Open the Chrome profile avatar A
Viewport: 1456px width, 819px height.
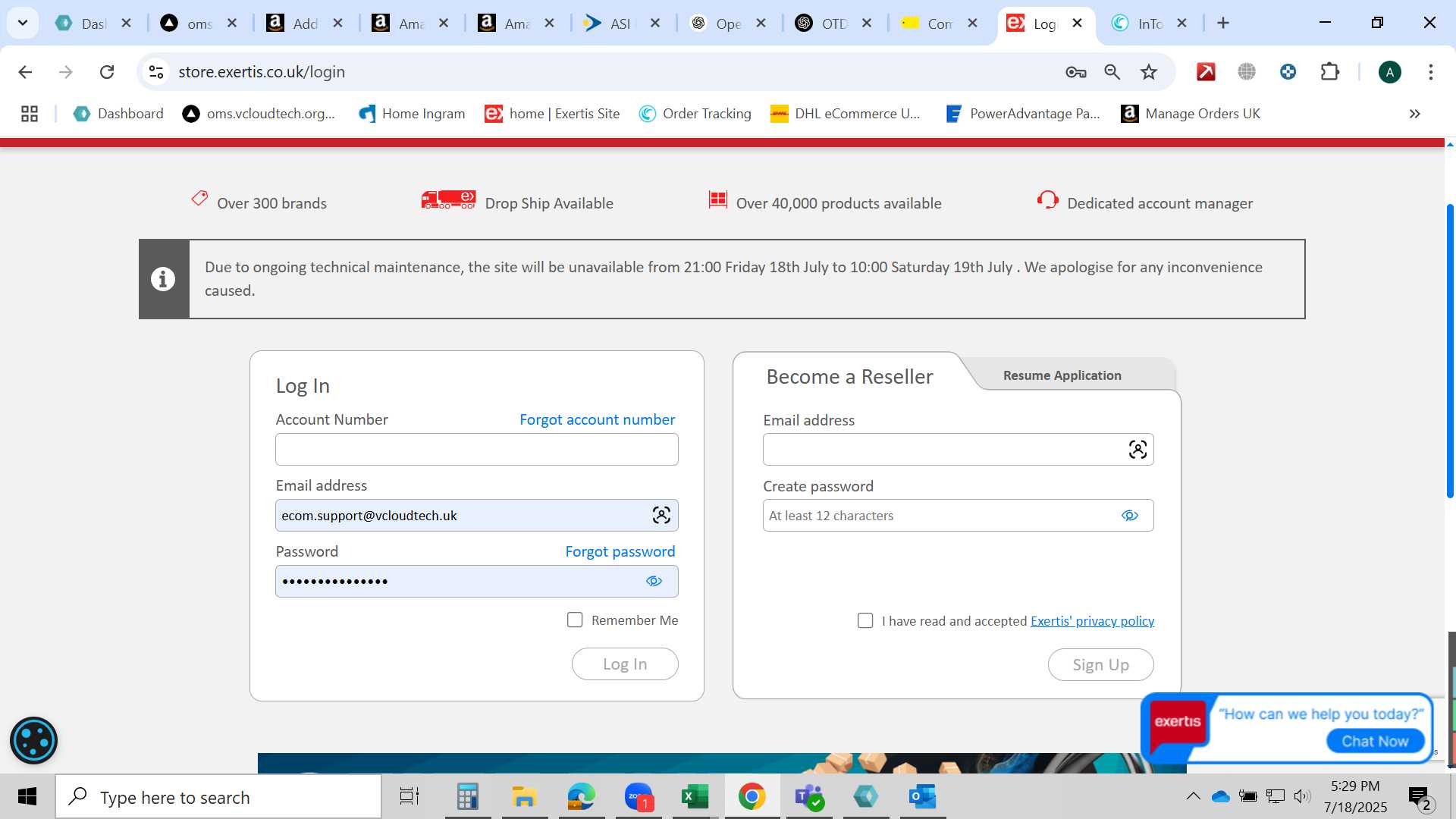(1389, 72)
